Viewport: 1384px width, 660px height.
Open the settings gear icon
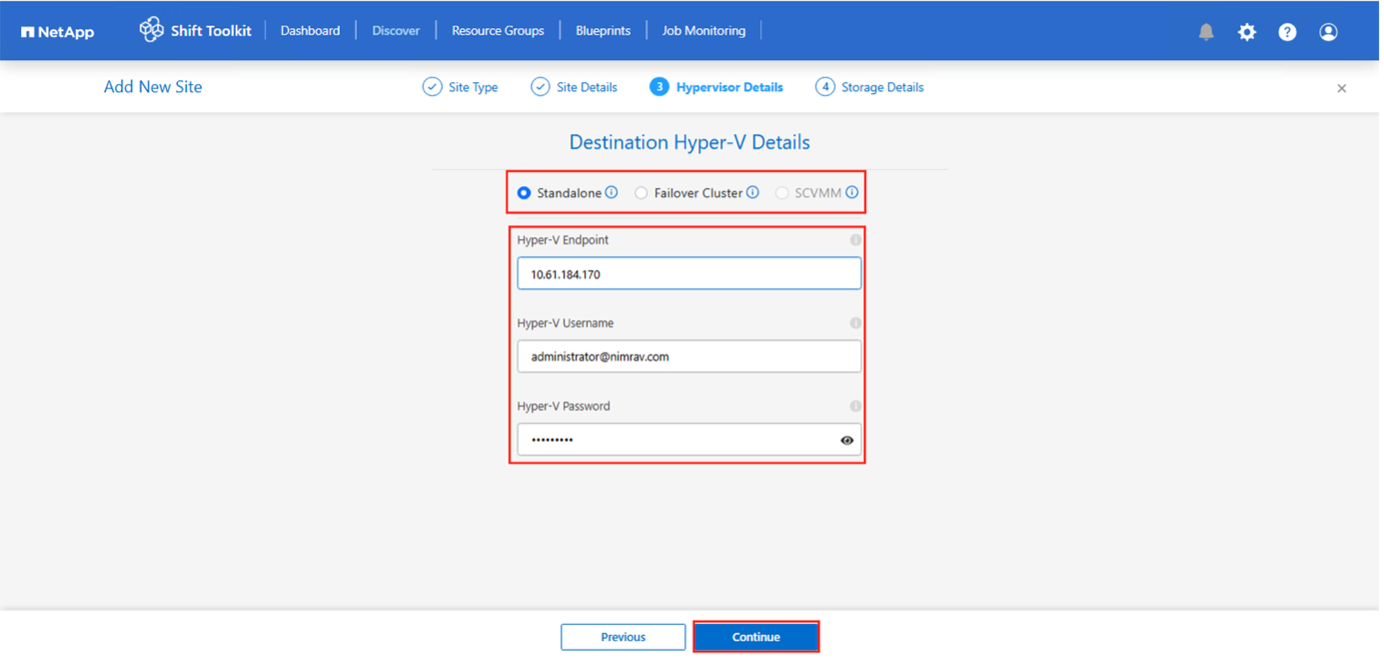point(1246,32)
